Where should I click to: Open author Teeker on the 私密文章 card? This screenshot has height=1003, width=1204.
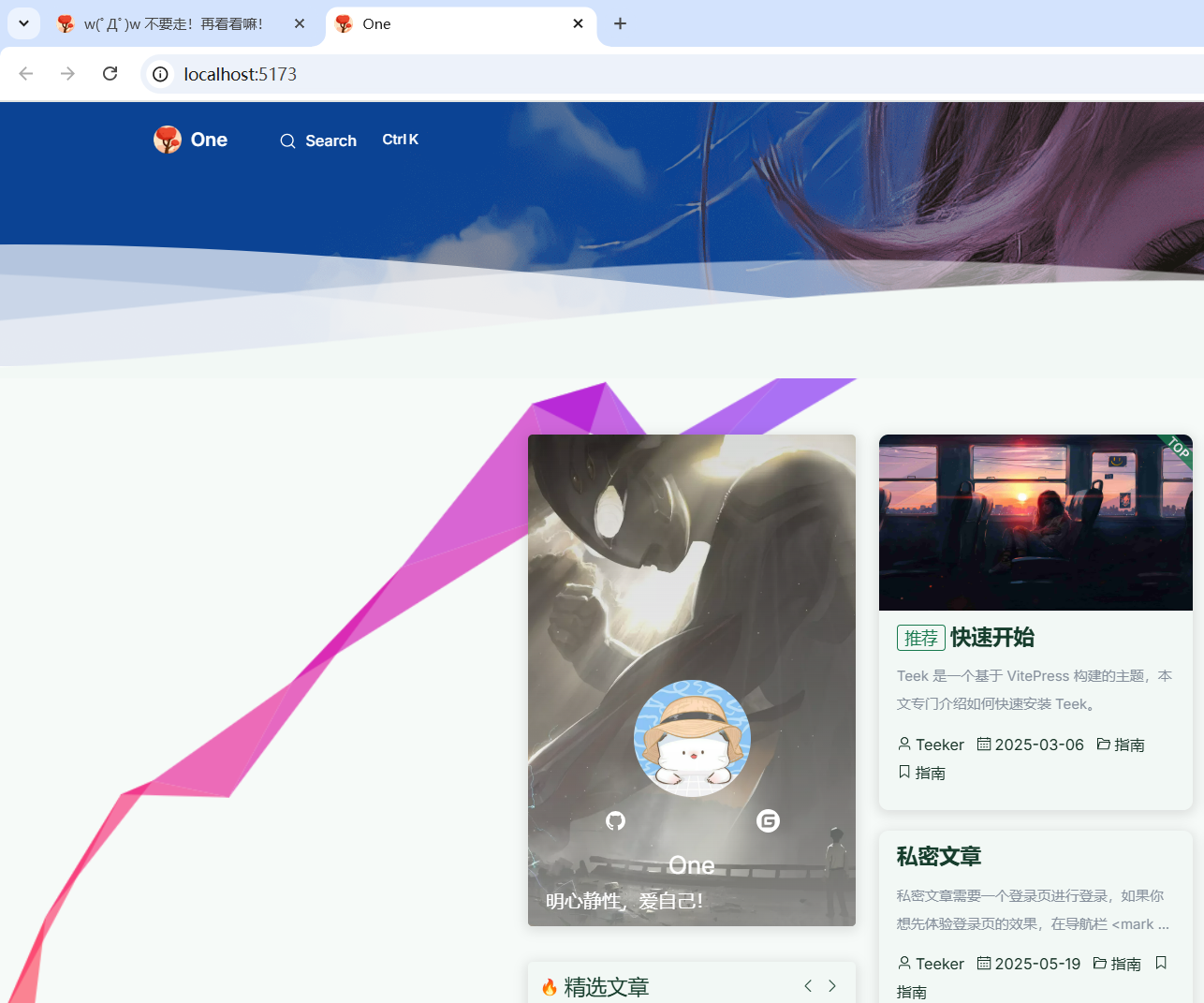pos(940,964)
